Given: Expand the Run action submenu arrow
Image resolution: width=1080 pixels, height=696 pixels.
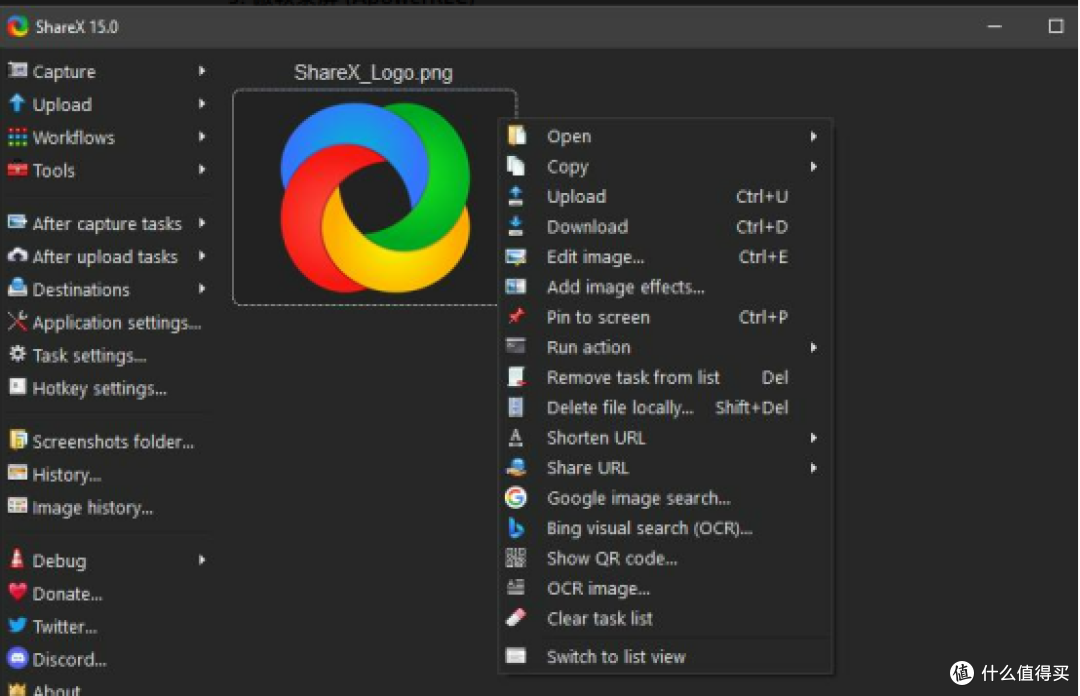Looking at the screenshot, I should click(813, 347).
